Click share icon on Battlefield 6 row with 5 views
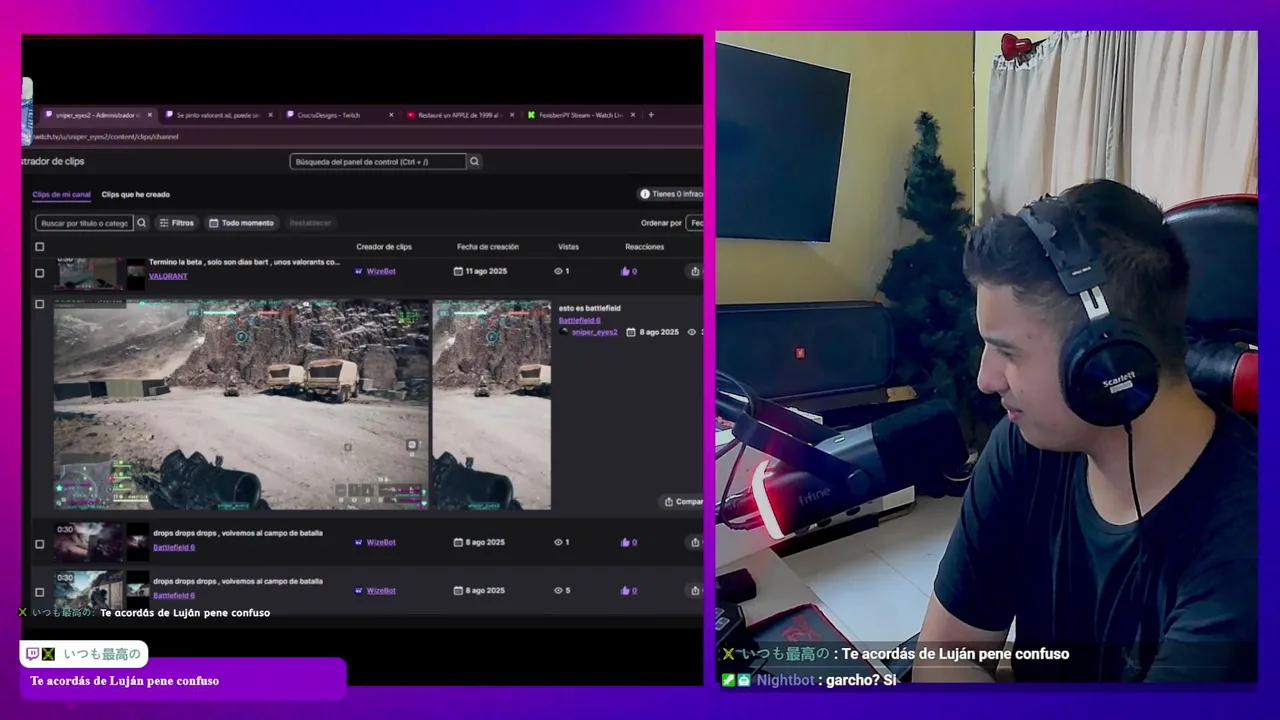The image size is (1280, 720). (695, 590)
